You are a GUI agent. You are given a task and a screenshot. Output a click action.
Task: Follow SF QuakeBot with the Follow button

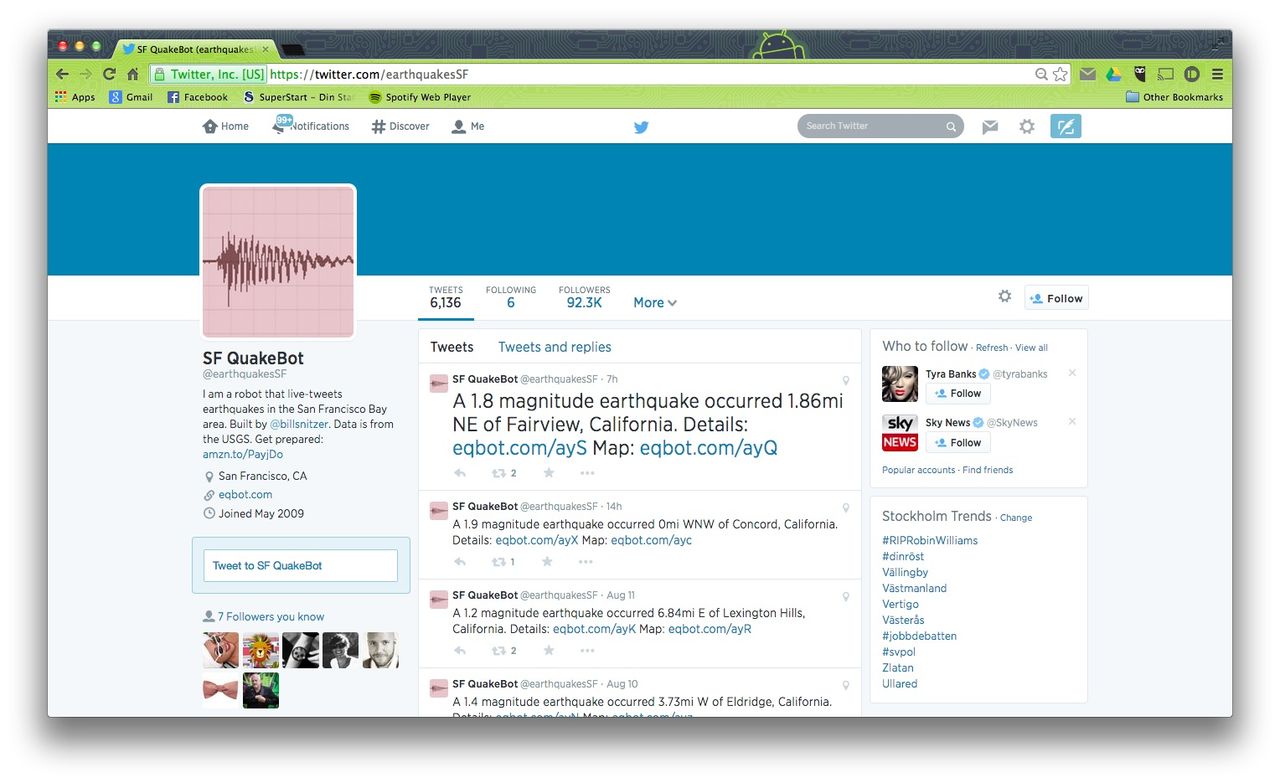(x=1056, y=298)
